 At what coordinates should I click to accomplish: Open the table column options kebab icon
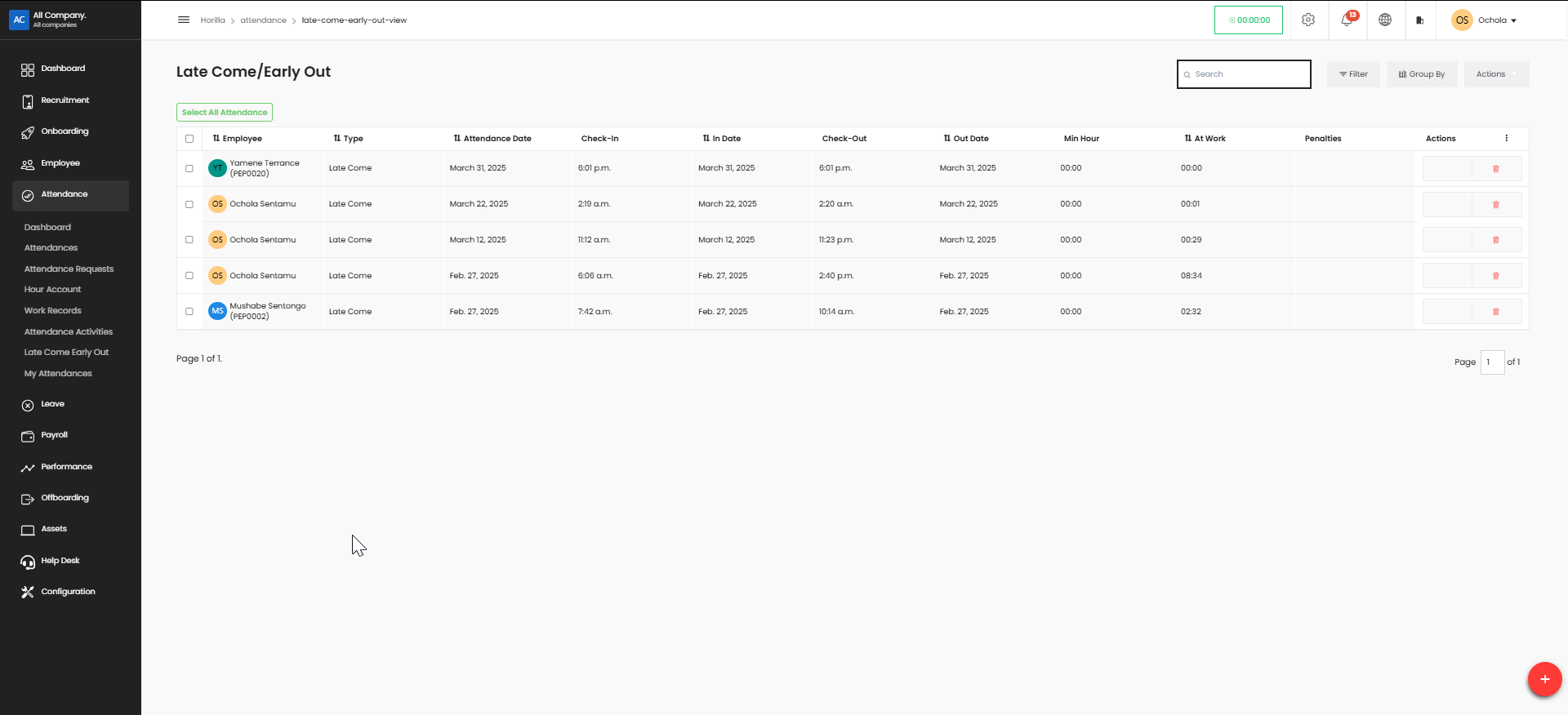pos(1506,139)
